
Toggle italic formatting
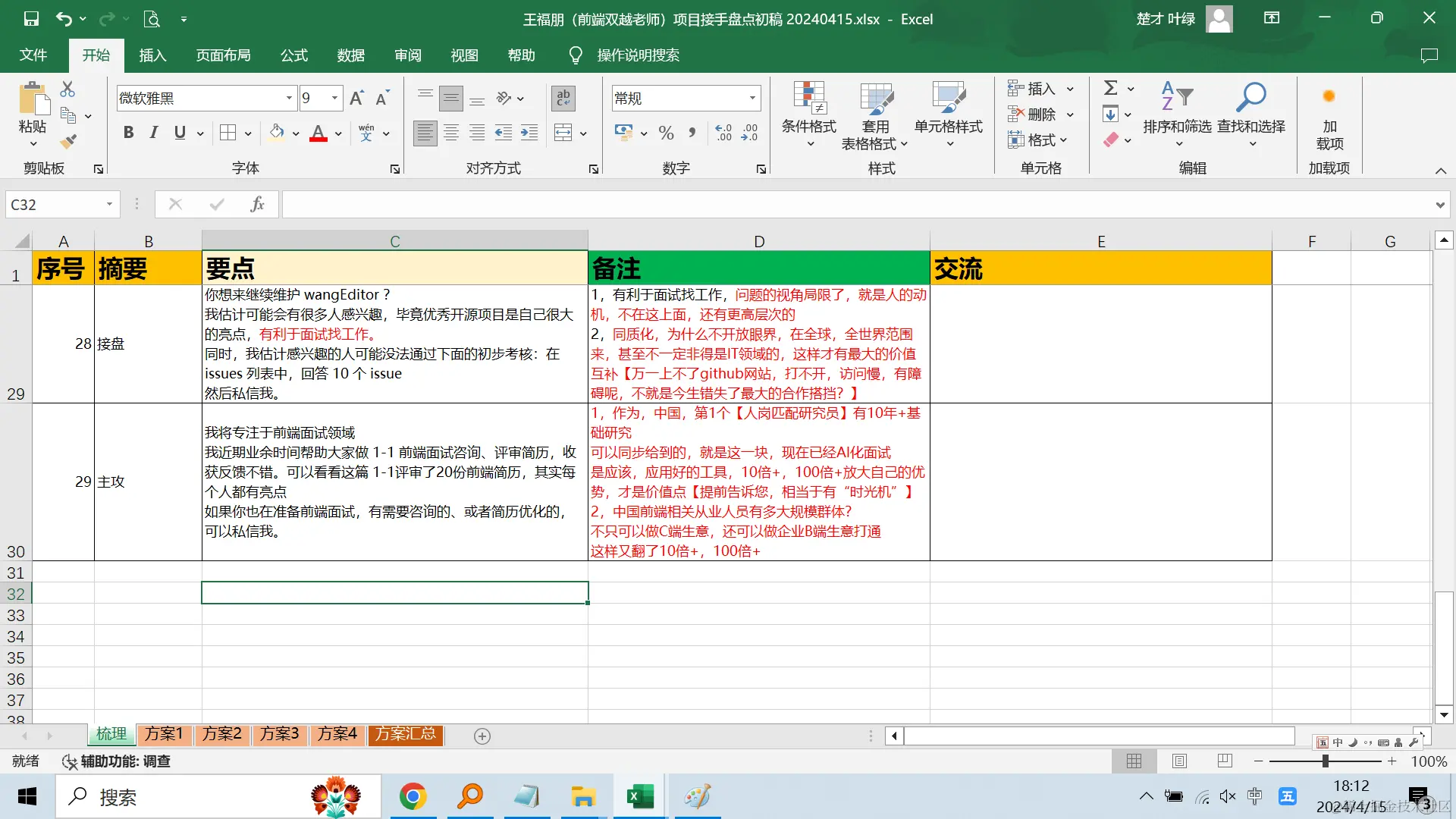153,133
